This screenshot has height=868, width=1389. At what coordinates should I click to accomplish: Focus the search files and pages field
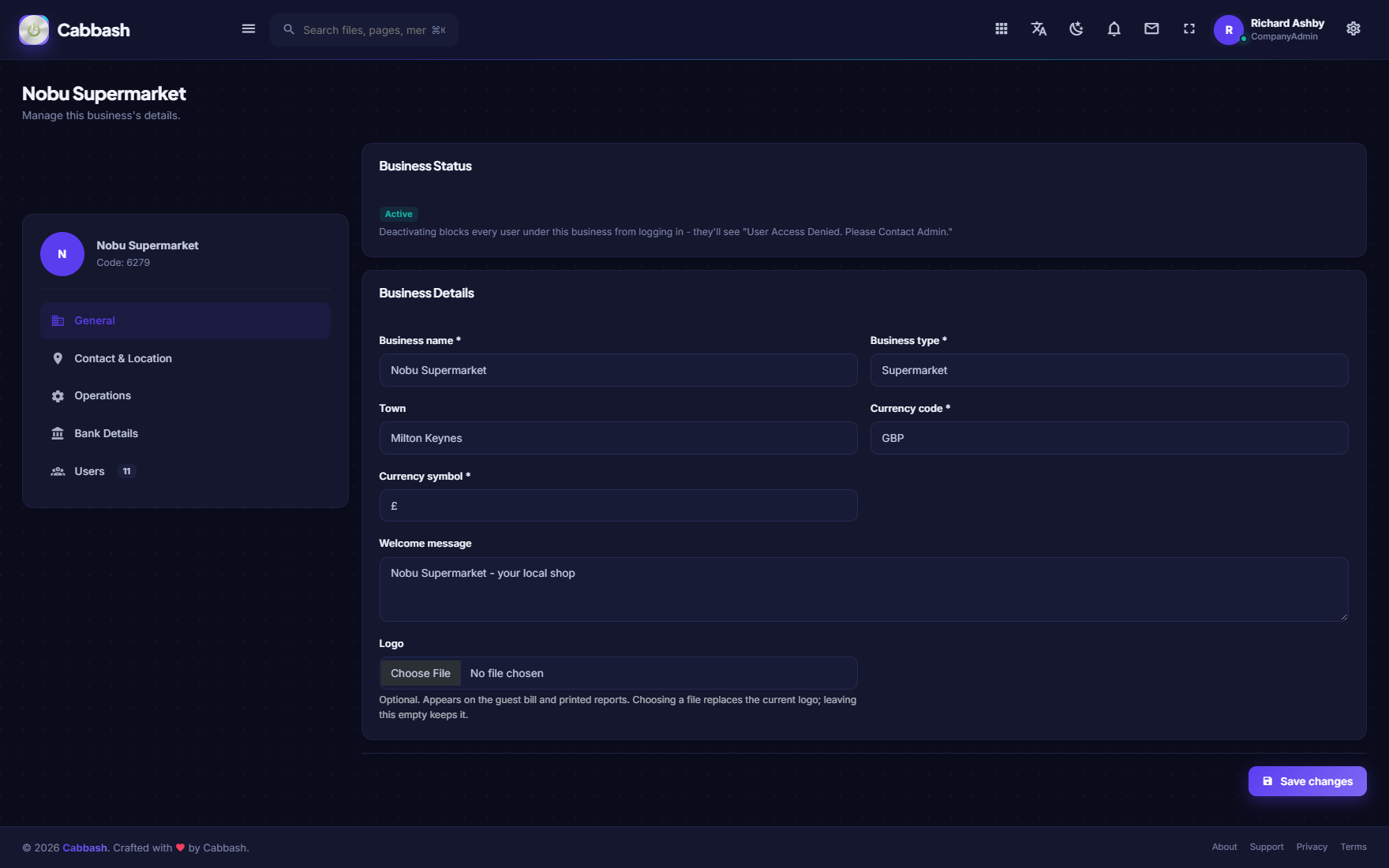coord(365,30)
